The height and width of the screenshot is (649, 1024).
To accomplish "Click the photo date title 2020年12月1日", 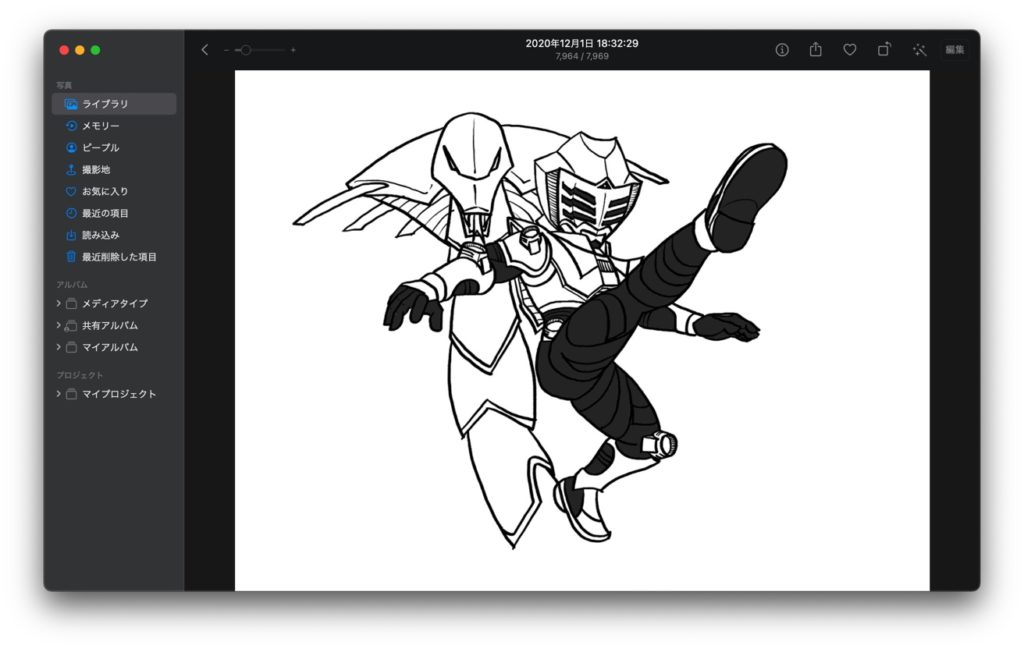I will (x=582, y=43).
